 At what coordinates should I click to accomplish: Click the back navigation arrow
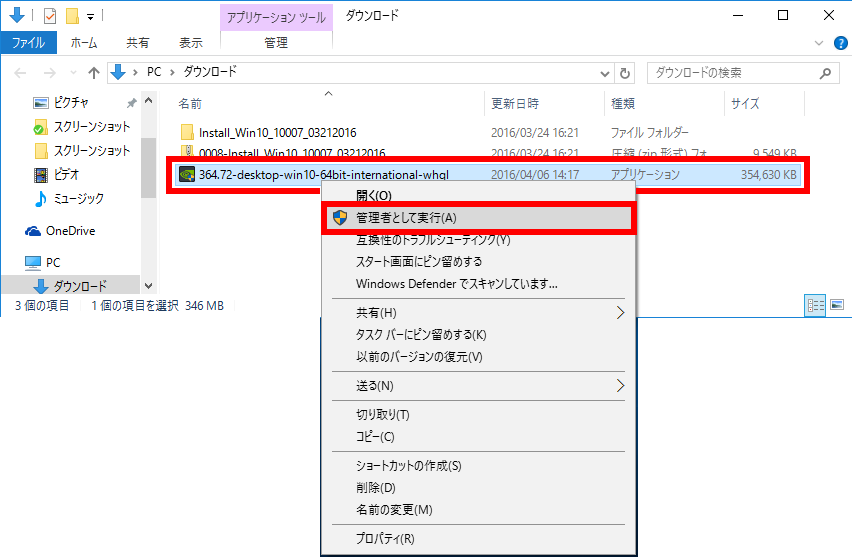[21, 73]
